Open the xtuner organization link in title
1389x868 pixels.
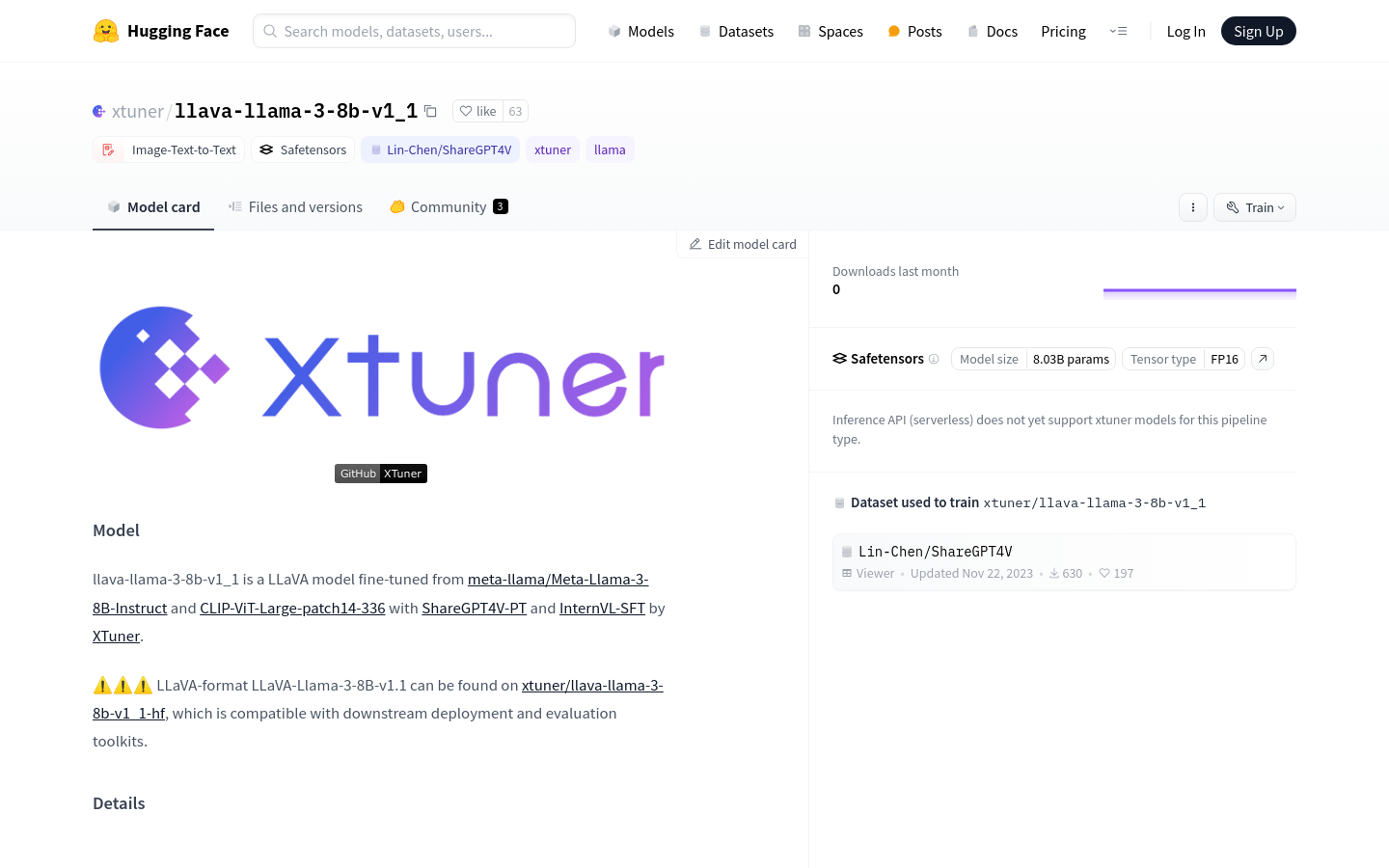pos(138,111)
